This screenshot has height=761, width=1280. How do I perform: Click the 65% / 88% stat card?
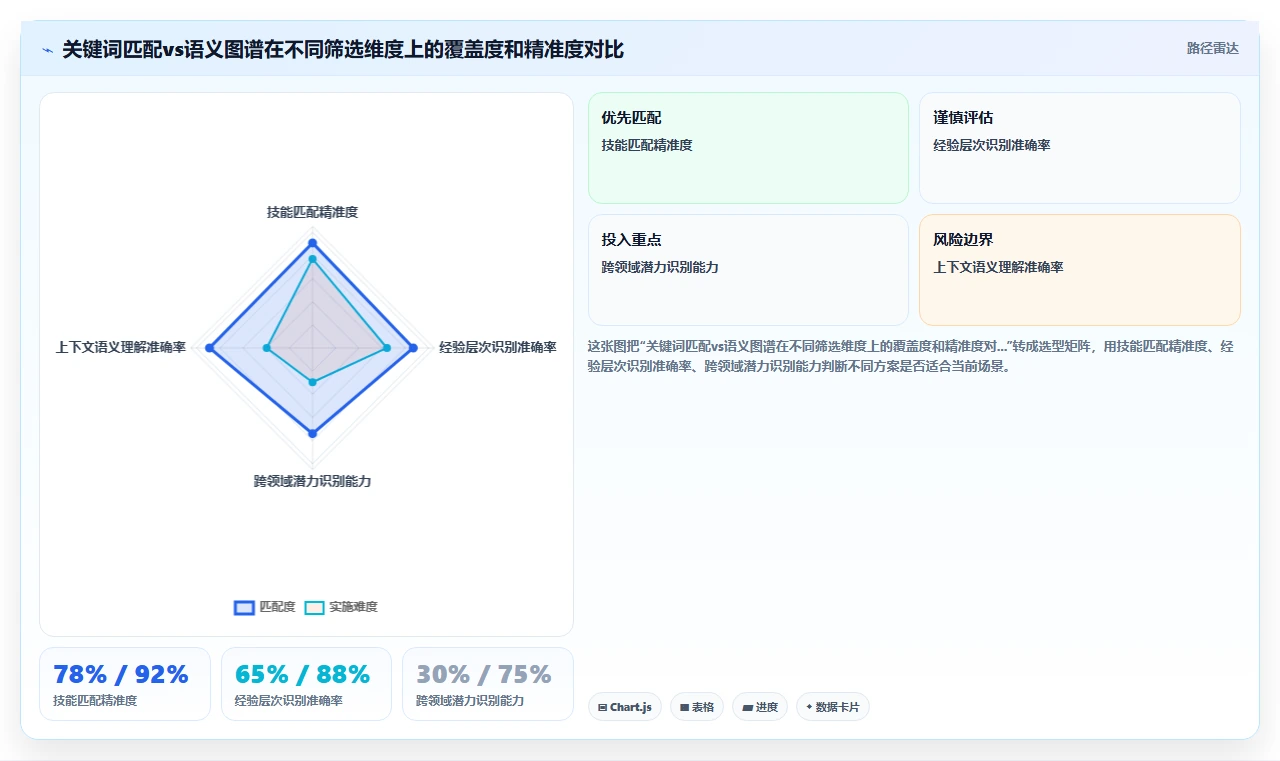click(306, 684)
